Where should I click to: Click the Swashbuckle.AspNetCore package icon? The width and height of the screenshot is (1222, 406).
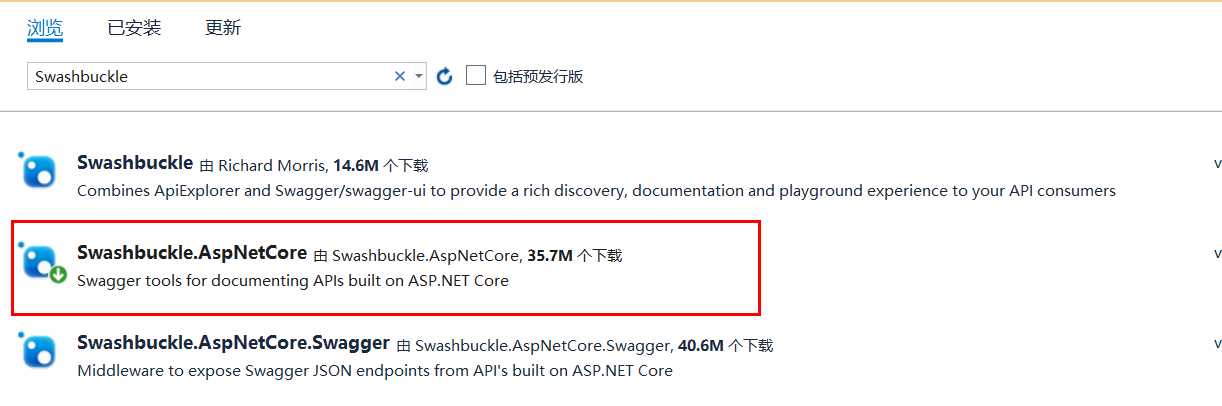tap(39, 260)
